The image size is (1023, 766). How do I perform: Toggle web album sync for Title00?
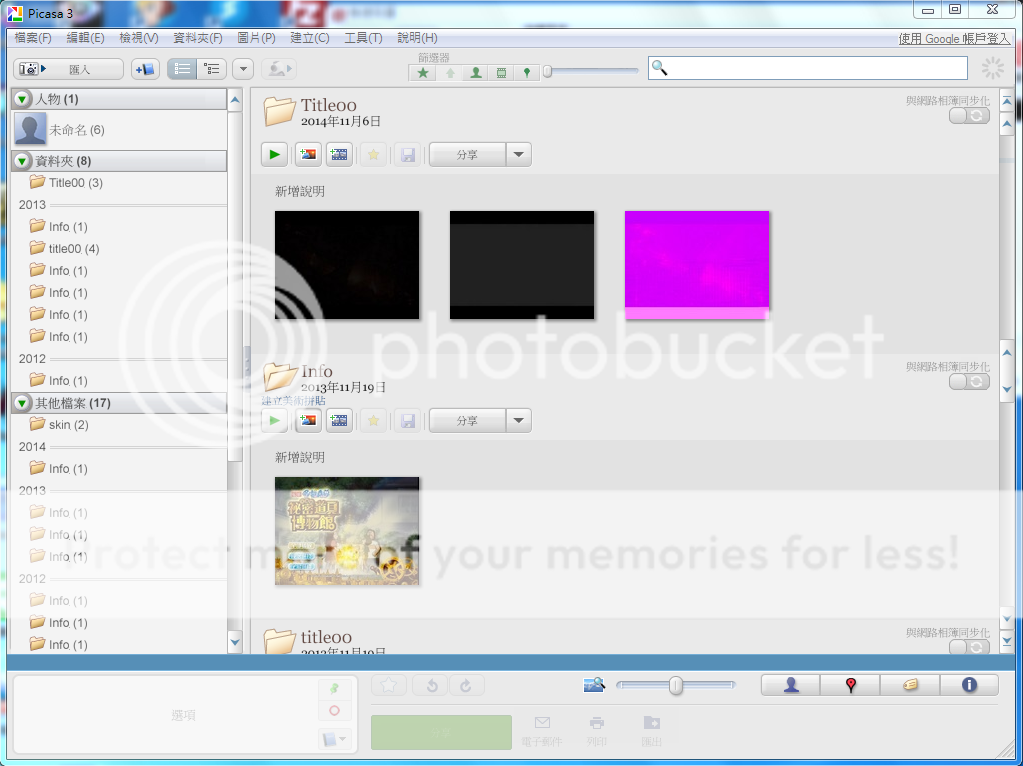tap(967, 113)
